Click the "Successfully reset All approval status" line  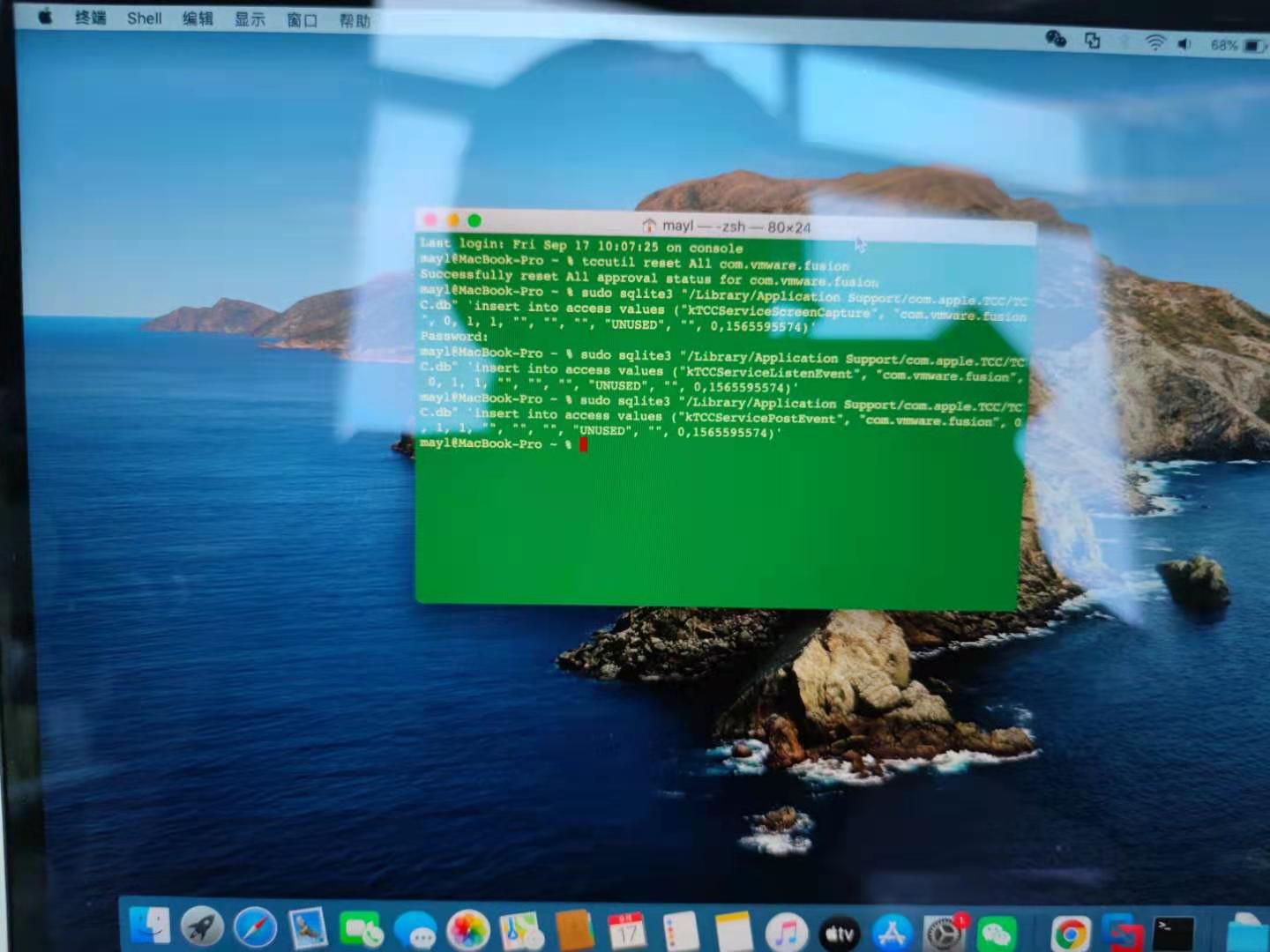click(649, 279)
